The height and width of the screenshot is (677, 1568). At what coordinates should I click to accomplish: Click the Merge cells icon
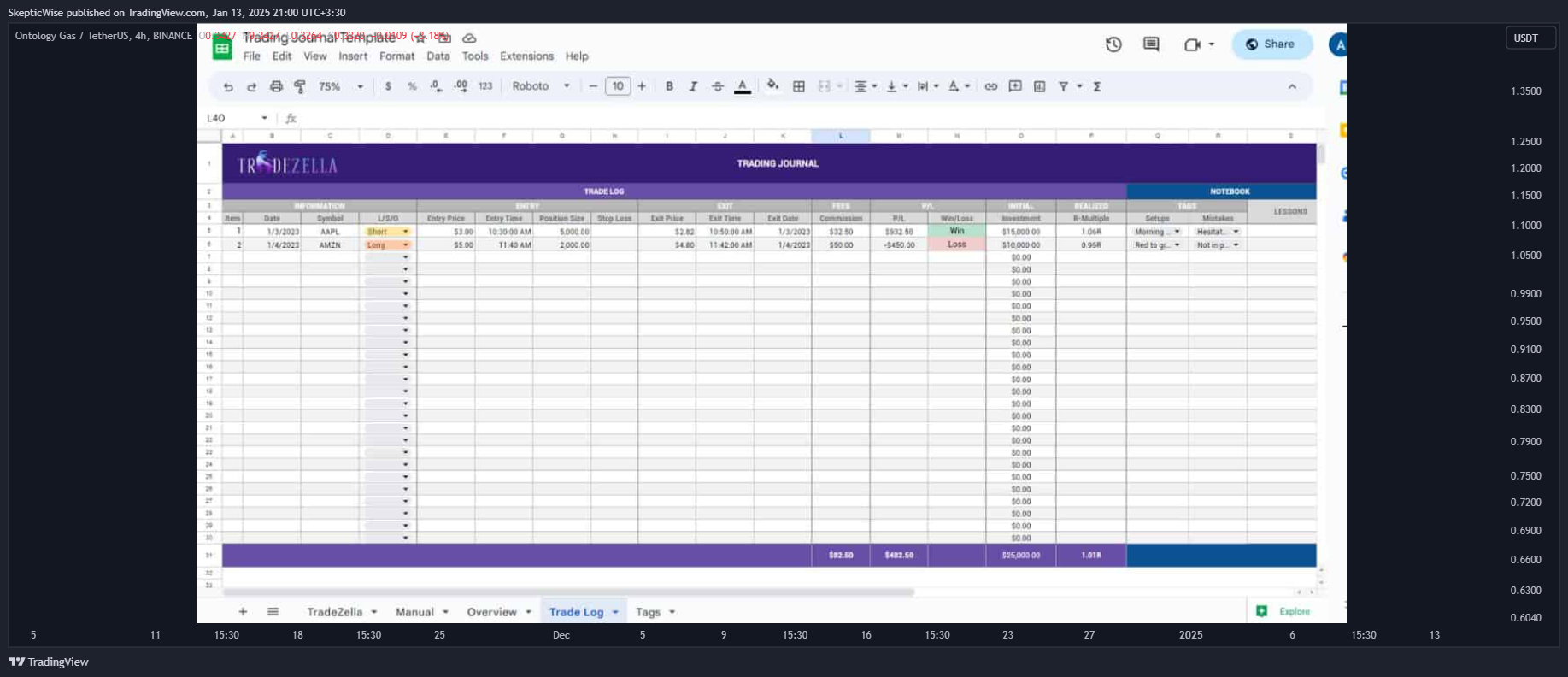(x=825, y=86)
